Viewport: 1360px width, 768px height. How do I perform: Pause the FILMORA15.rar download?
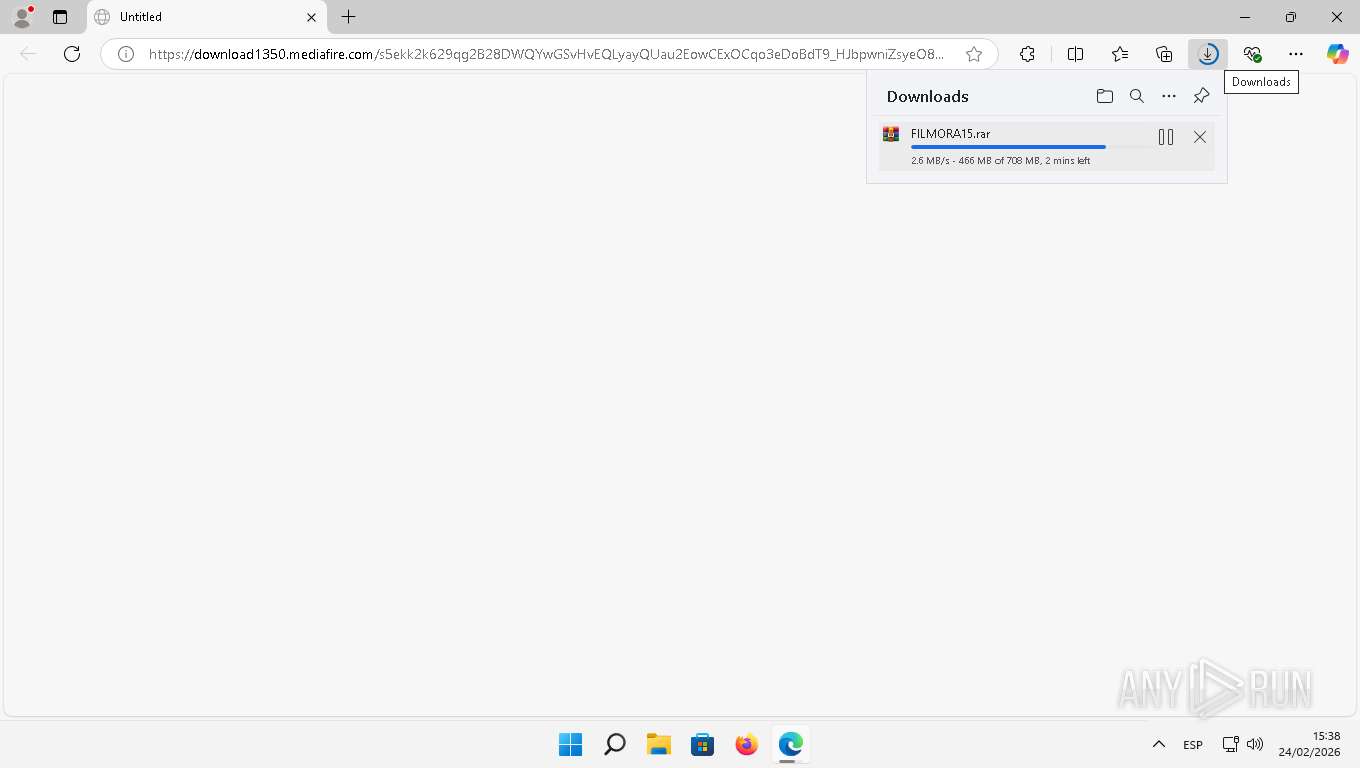1166,137
